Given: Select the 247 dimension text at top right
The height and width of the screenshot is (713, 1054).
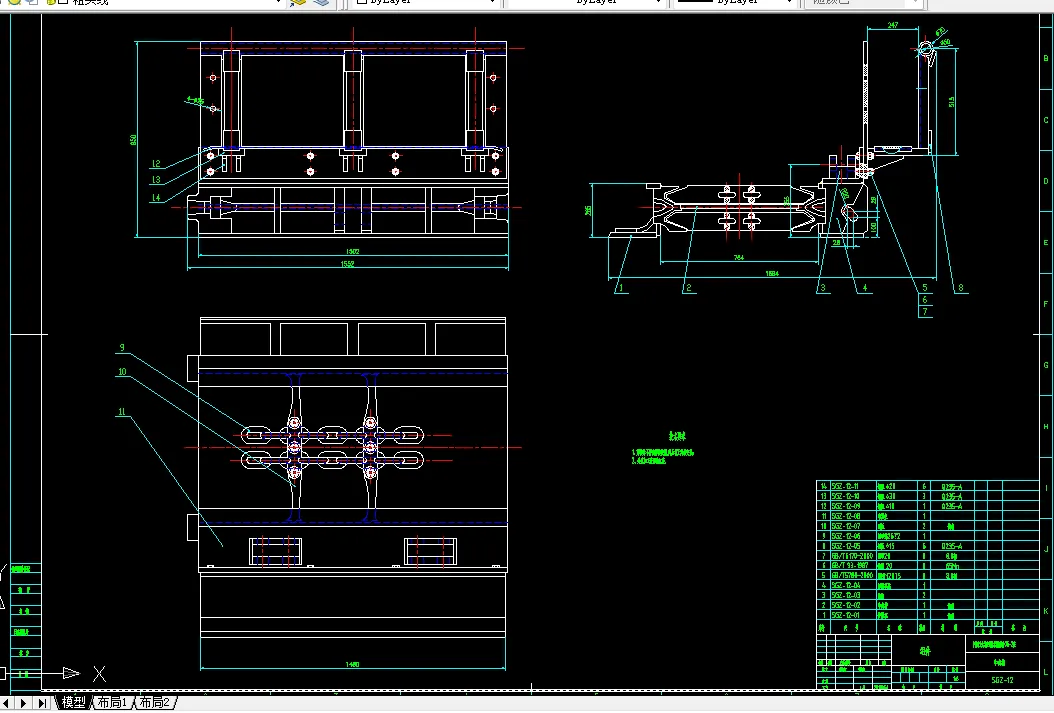Looking at the screenshot, I should pos(893,25).
